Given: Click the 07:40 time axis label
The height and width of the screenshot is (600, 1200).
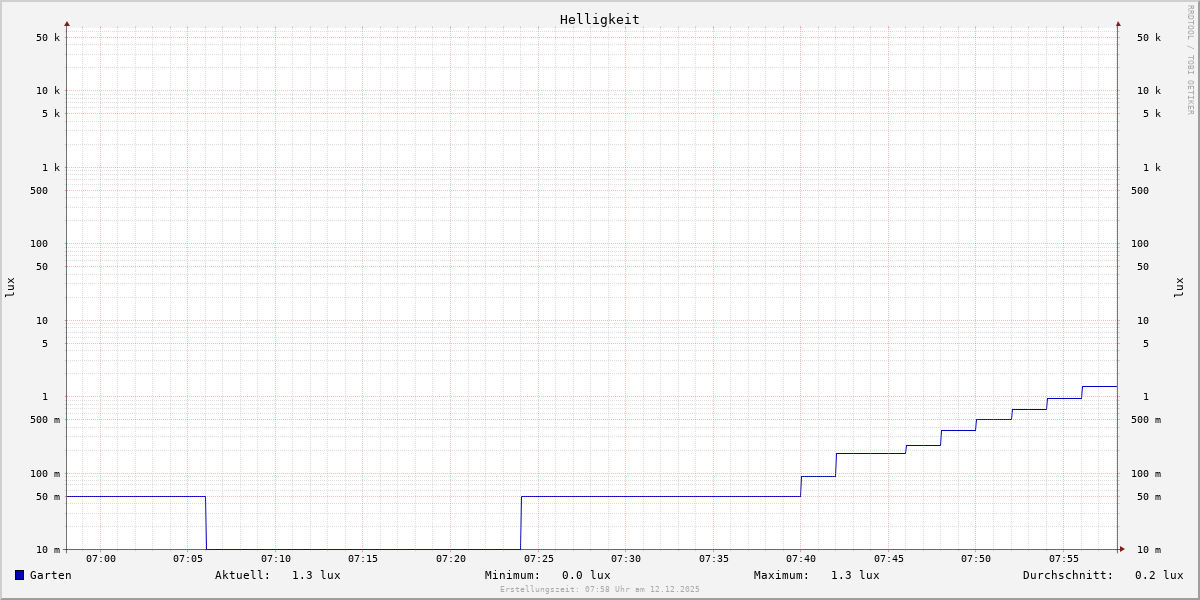Looking at the screenshot, I should click(x=801, y=559).
